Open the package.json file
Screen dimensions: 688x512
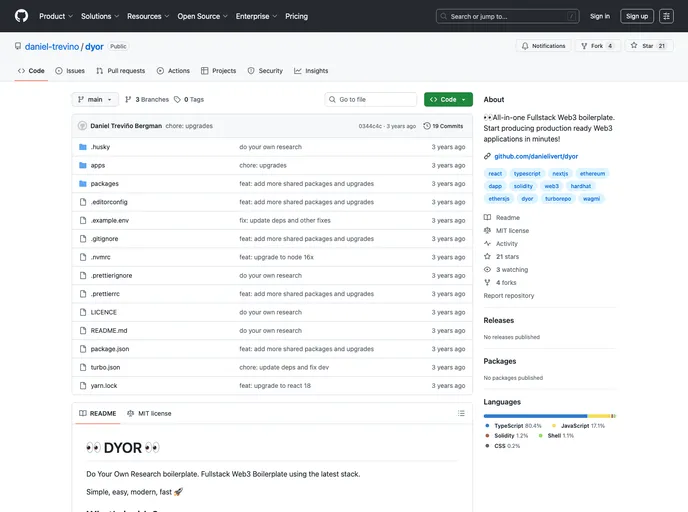(x=110, y=349)
